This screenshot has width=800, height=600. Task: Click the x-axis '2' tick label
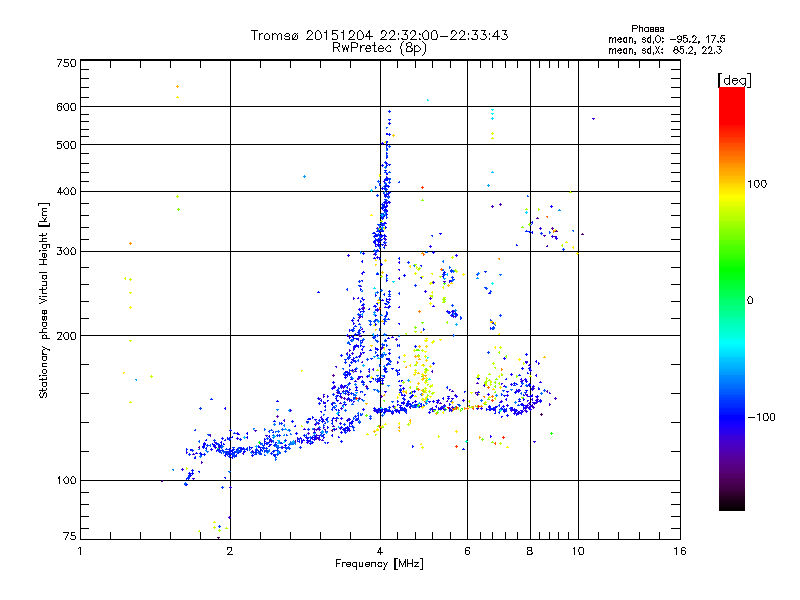click(x=230, y=551)
